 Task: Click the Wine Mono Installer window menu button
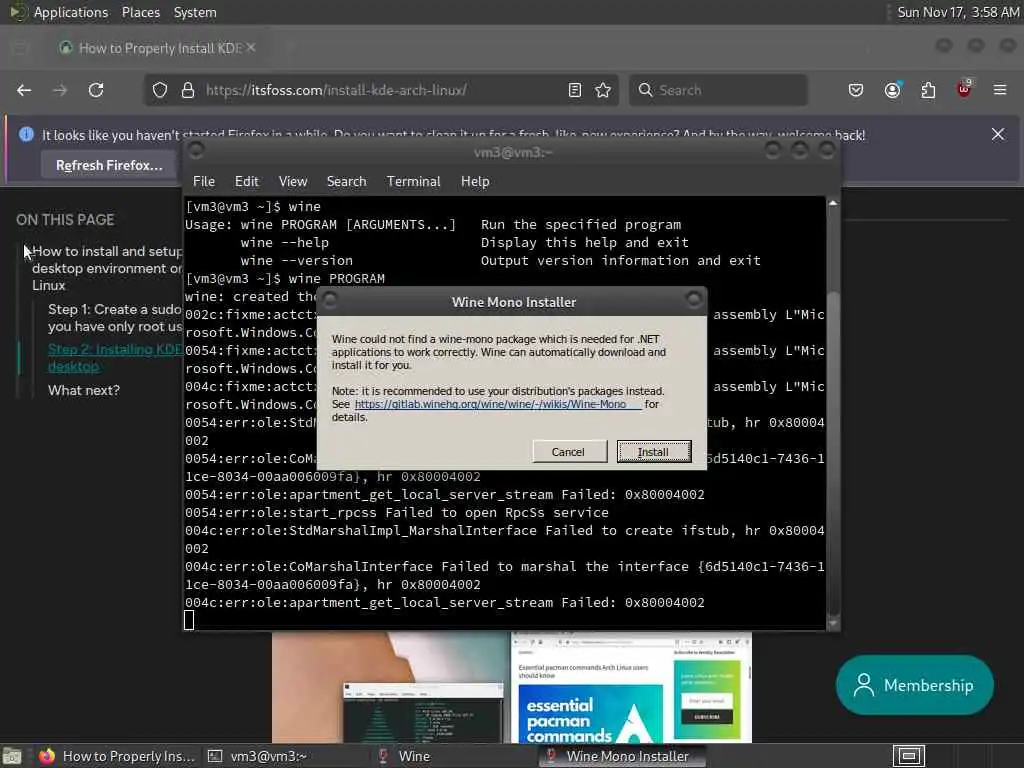pos(330,300)
